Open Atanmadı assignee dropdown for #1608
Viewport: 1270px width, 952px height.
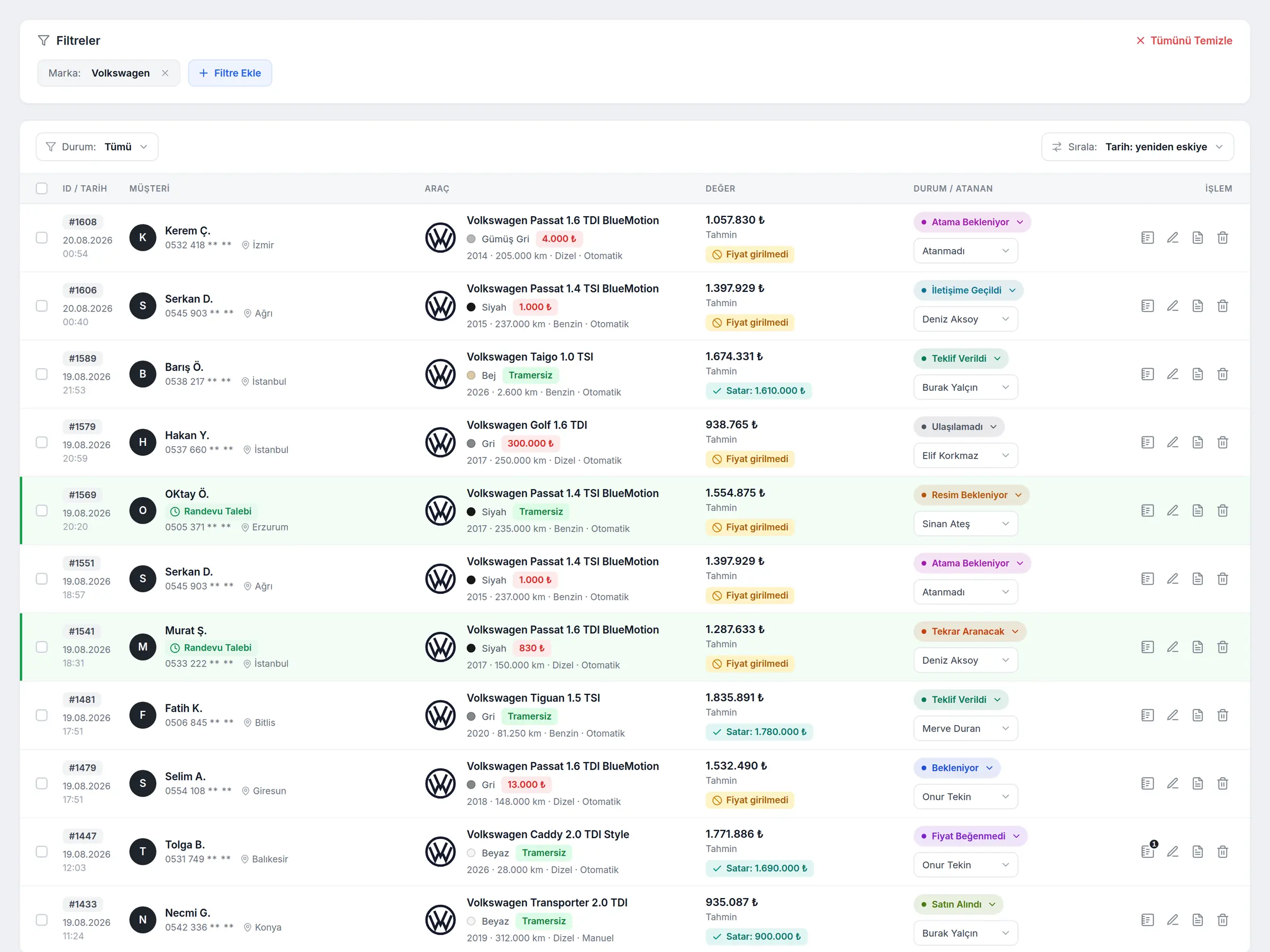point(966,251)
